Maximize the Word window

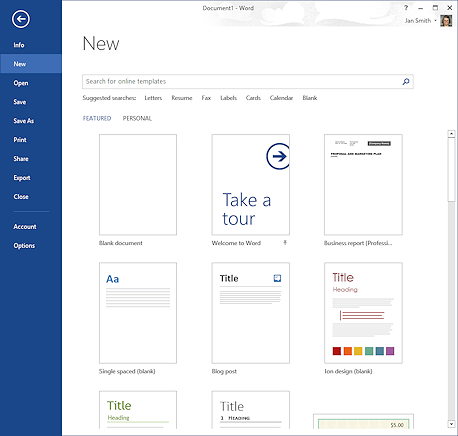[x=435, y=8]
